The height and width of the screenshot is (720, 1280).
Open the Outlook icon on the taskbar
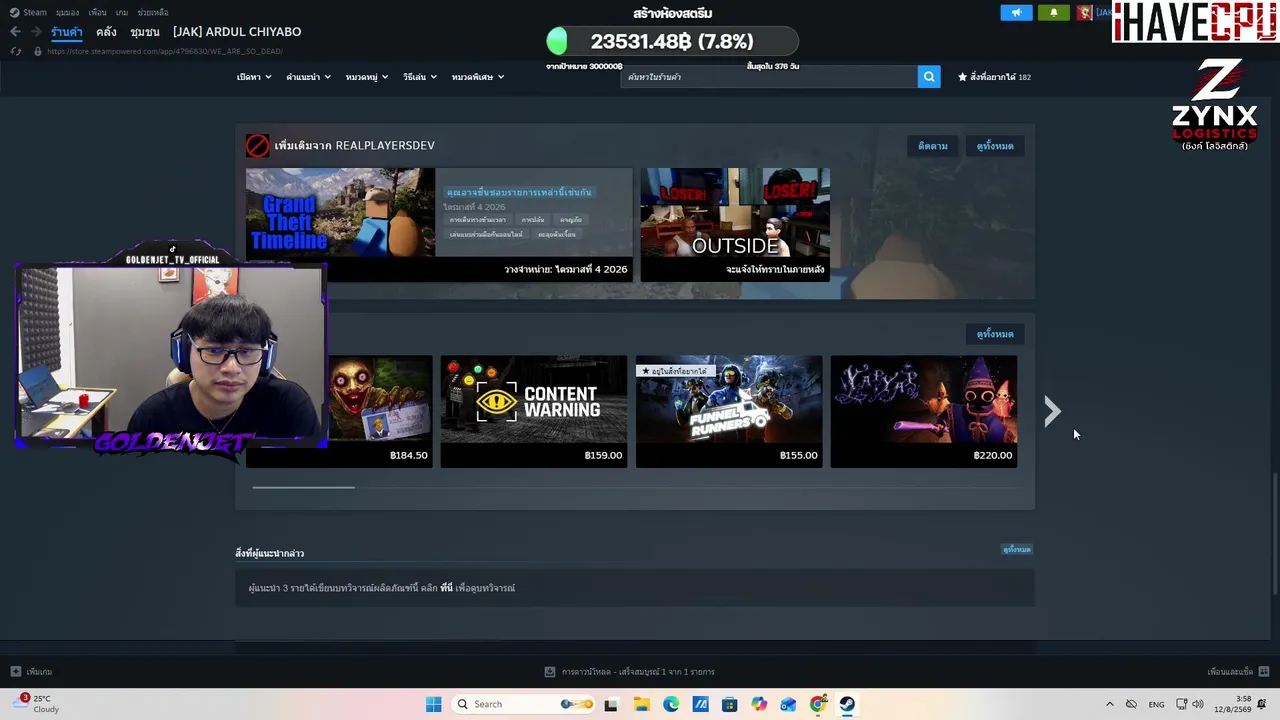789,704
